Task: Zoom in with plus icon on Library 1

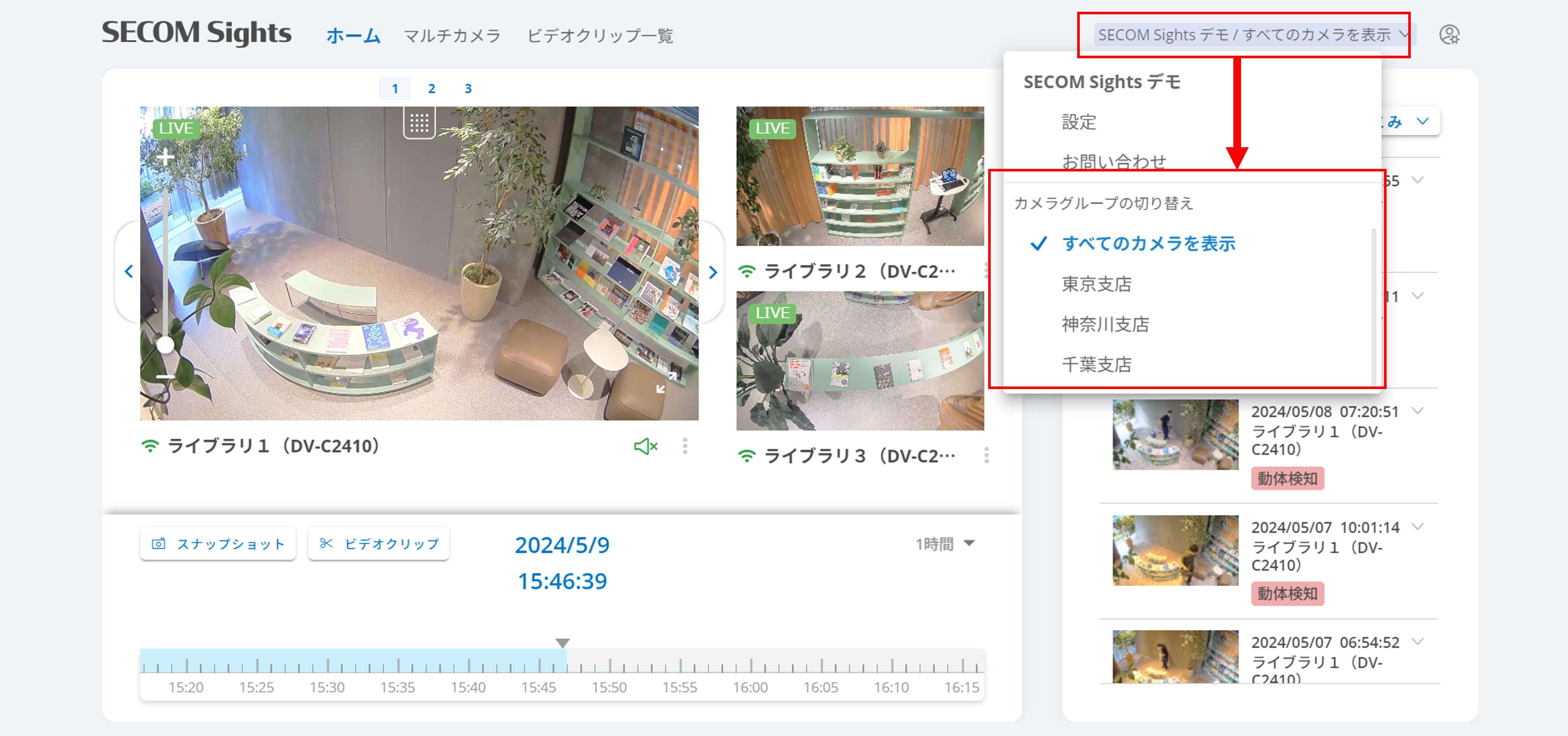Action: [165, 158]
